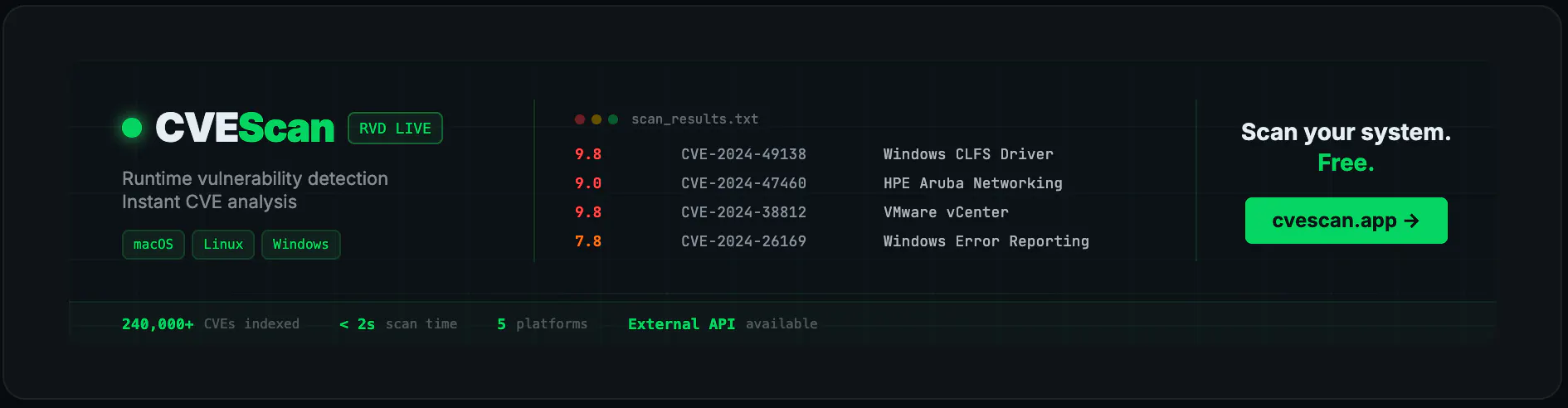The height and width of the screenshot is (408, 1568).
Task: Click the External API available stat
Action: pos(723,324)
